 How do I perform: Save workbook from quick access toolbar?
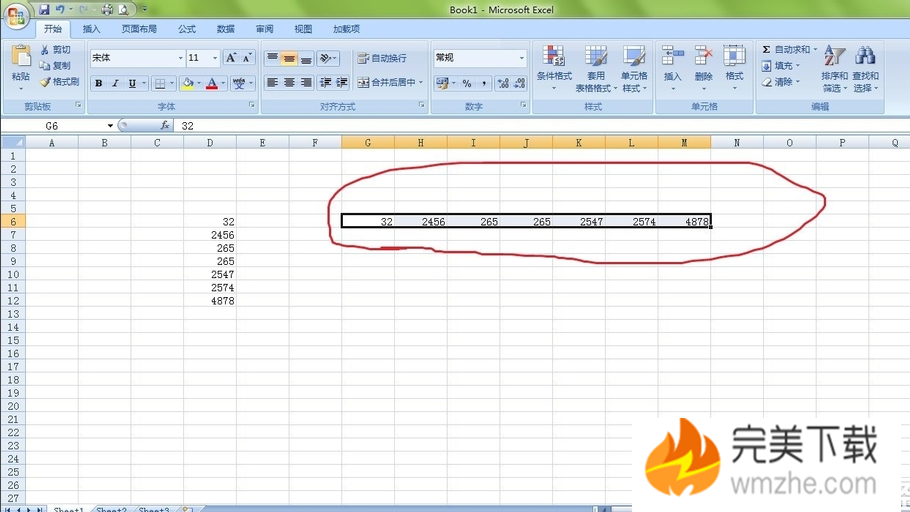click(x=44, y=9)
